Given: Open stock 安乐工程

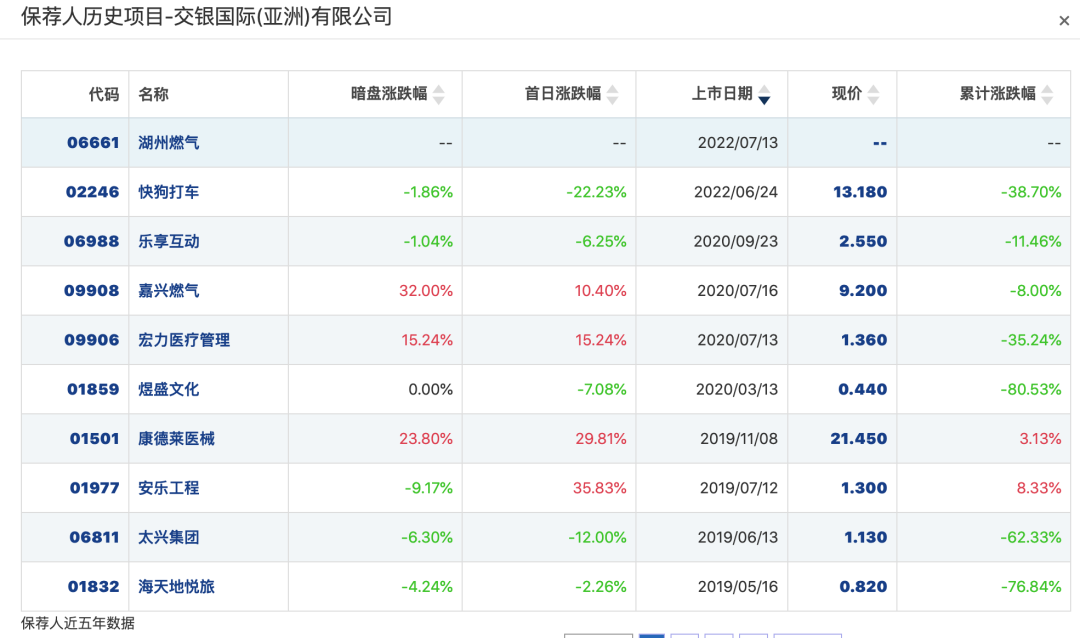Looking at the screenshot, I should (x=169, y=488).
